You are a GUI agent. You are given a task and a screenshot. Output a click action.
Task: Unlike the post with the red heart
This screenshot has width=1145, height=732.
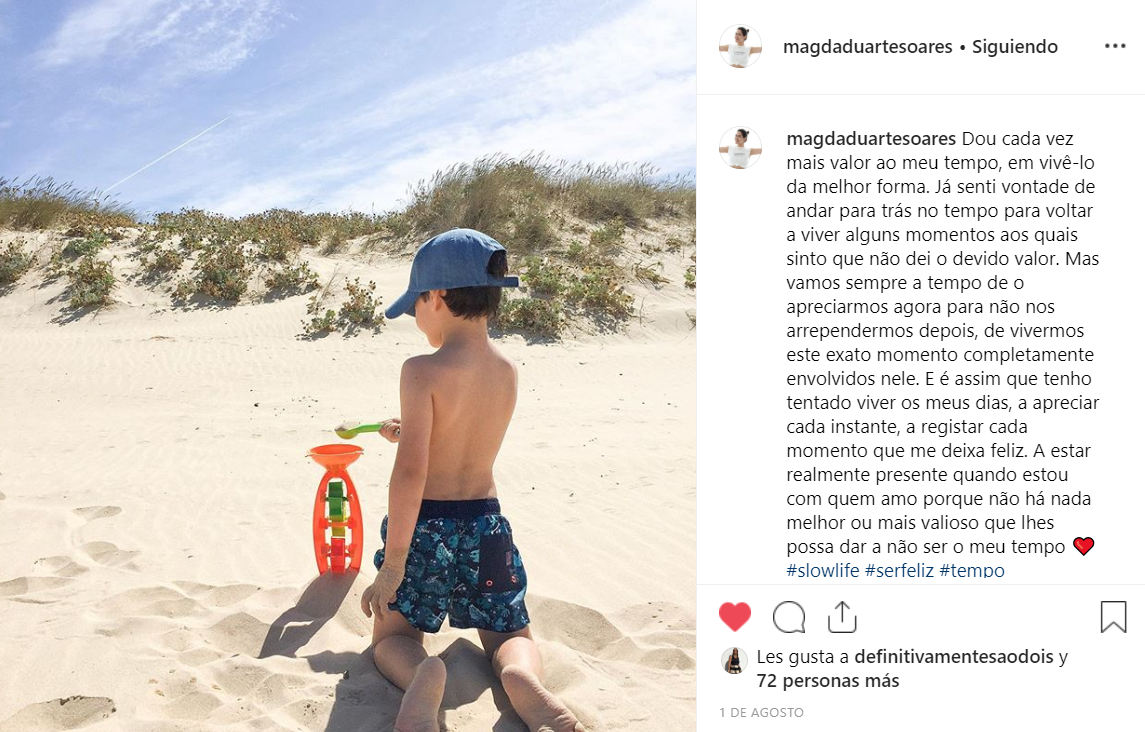(x=735, y=617)
